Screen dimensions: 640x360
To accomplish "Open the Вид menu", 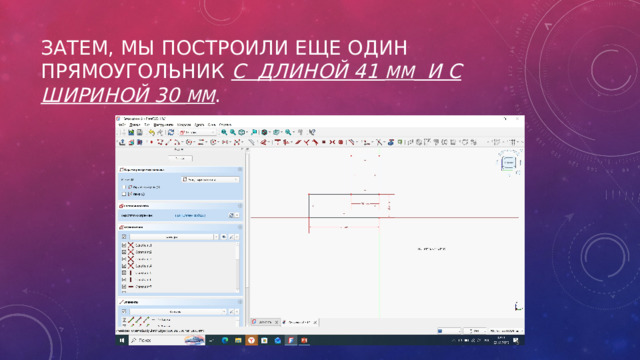I will pos(147,124).
